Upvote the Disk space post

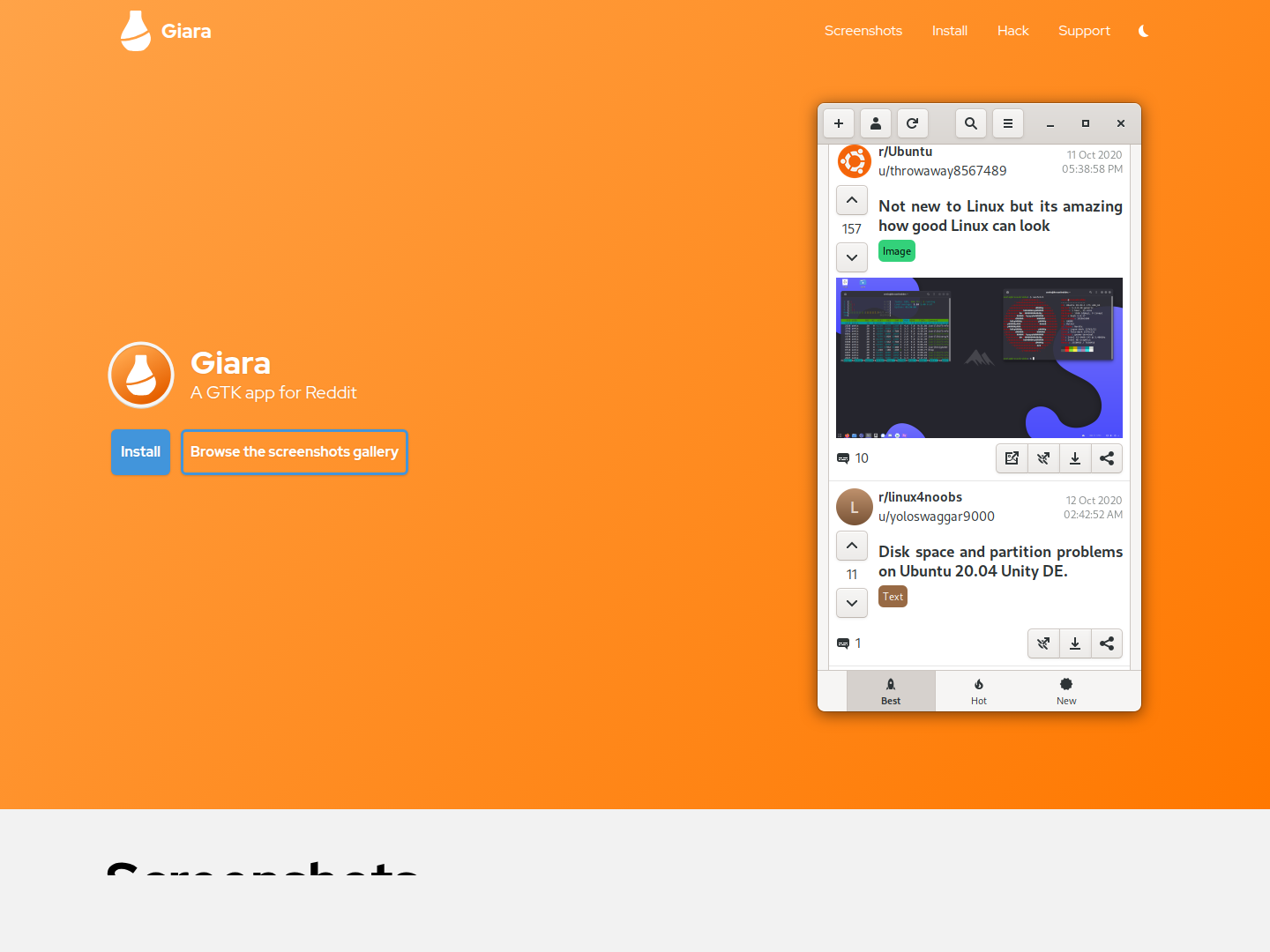point(852,546)
